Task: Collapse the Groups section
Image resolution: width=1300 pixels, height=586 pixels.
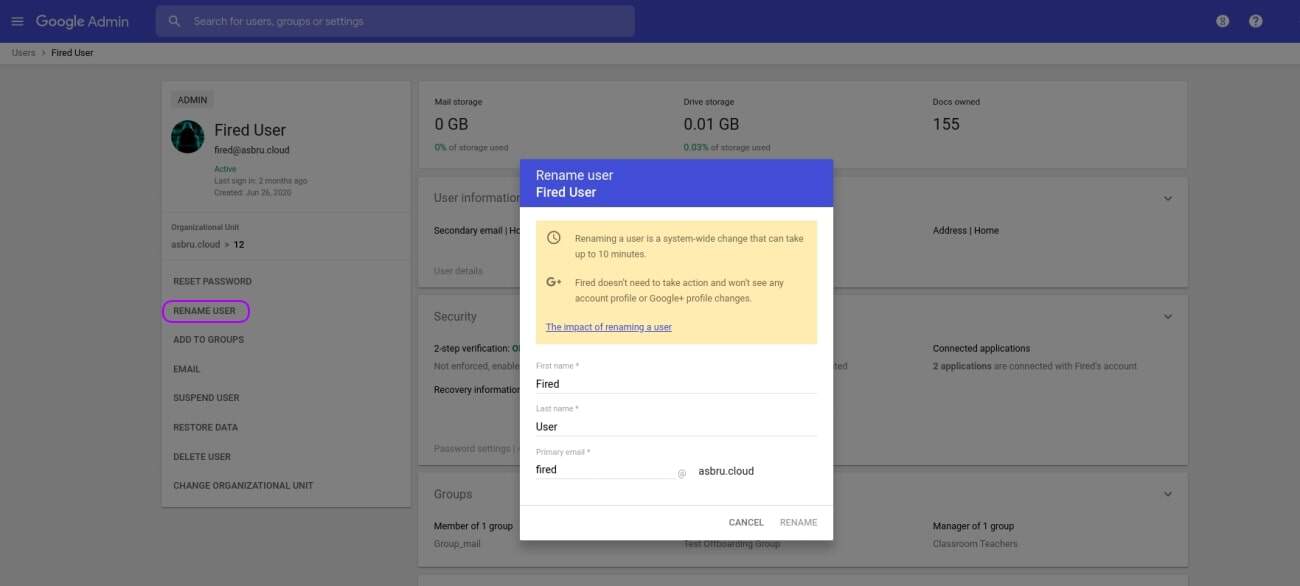Action: (1167, 493)
